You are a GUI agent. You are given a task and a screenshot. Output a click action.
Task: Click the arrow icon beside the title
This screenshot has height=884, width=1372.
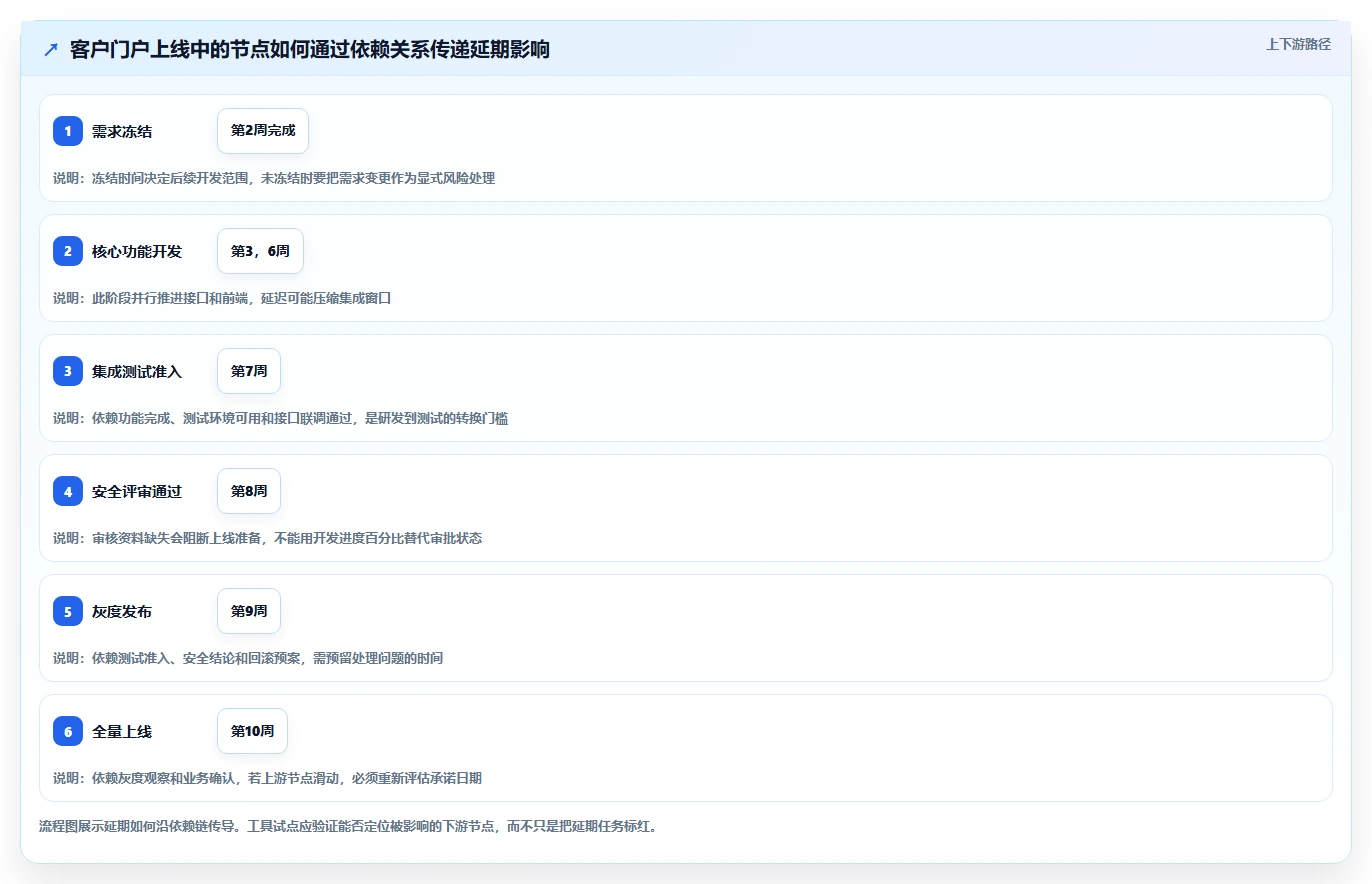(51, 49)
